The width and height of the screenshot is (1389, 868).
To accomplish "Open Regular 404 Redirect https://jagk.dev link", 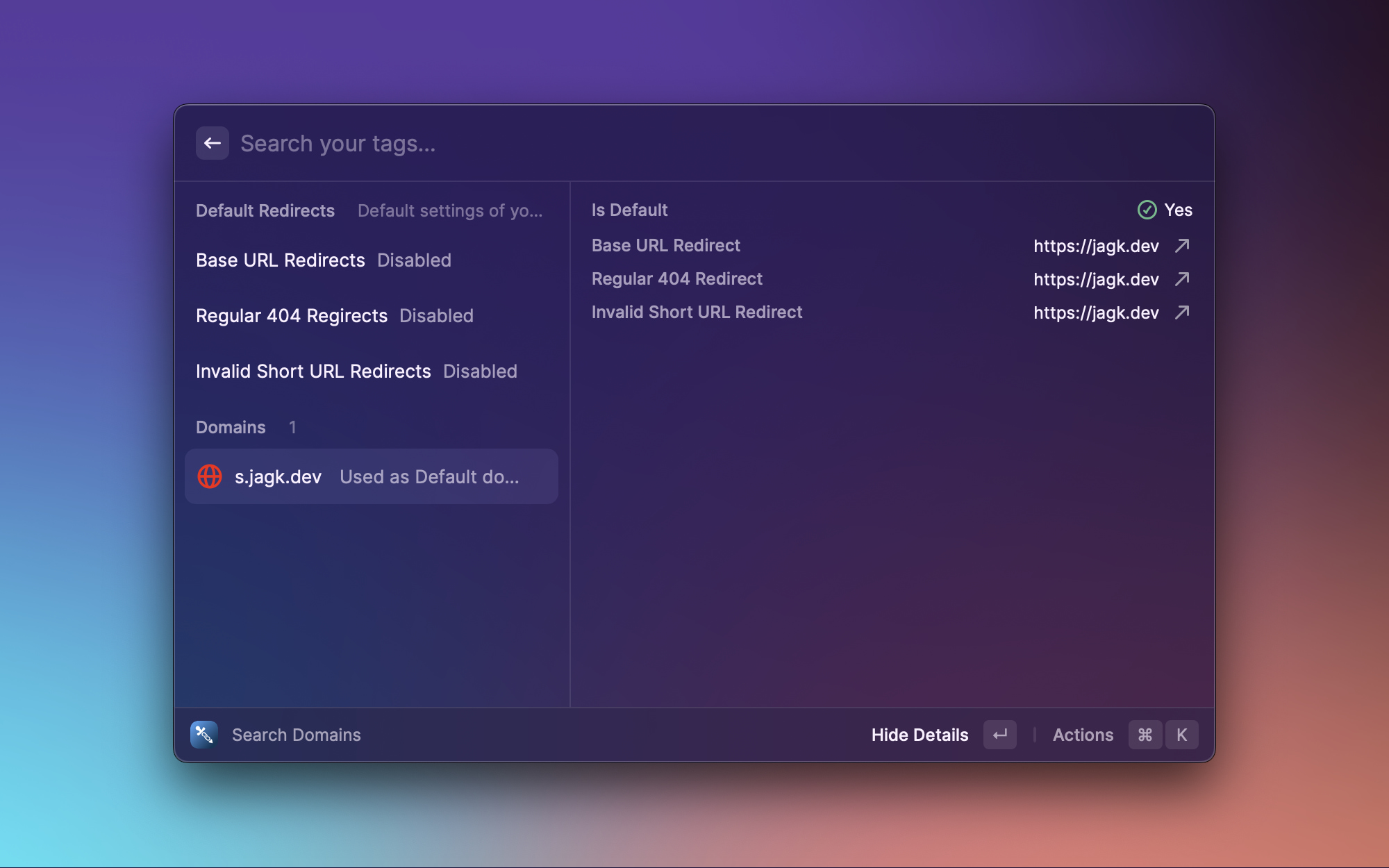I will tap(1096, 279).
